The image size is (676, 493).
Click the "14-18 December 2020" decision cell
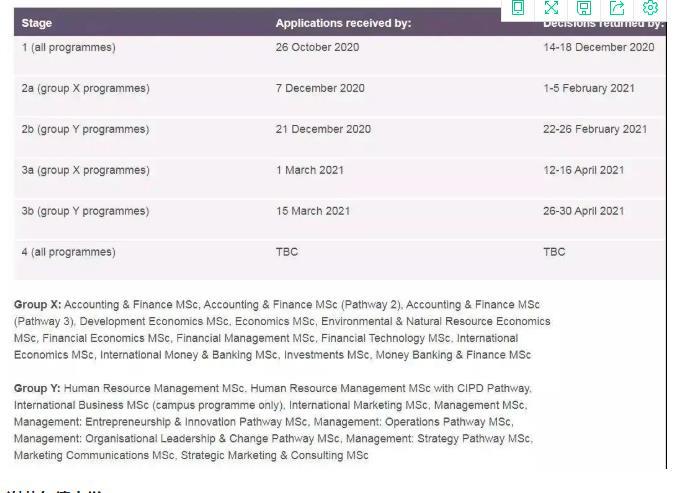click(x=599, y=47)
